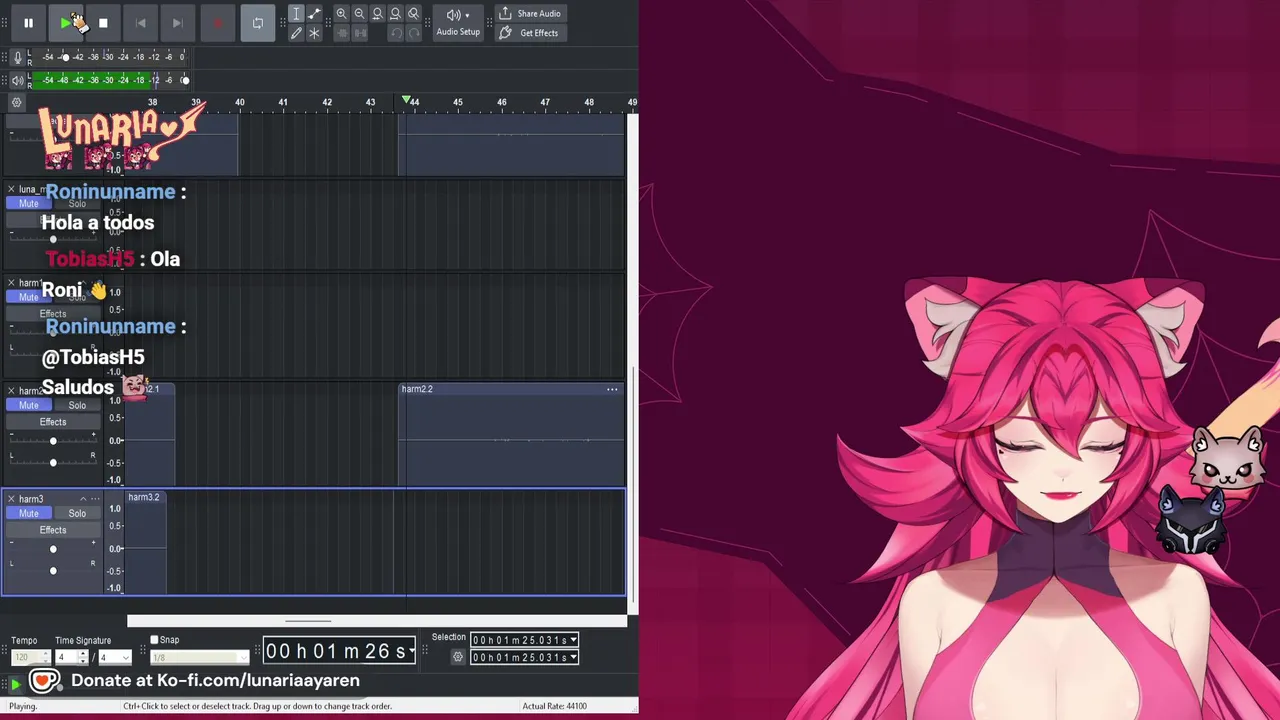Image resolution: width=1280 pixels, height=720 pixels.
Task: Click the Zoom Toggle icon
Action: 413,14
